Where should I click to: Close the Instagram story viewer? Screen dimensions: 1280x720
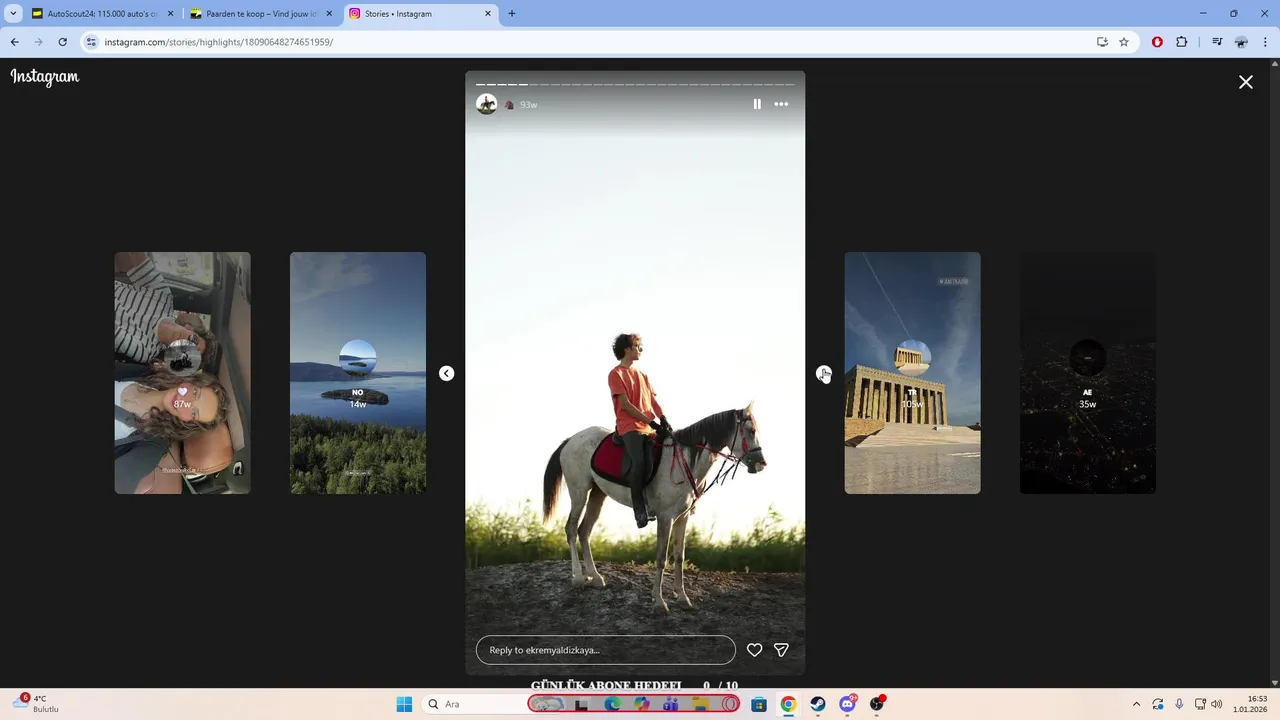pos(1246,82)
